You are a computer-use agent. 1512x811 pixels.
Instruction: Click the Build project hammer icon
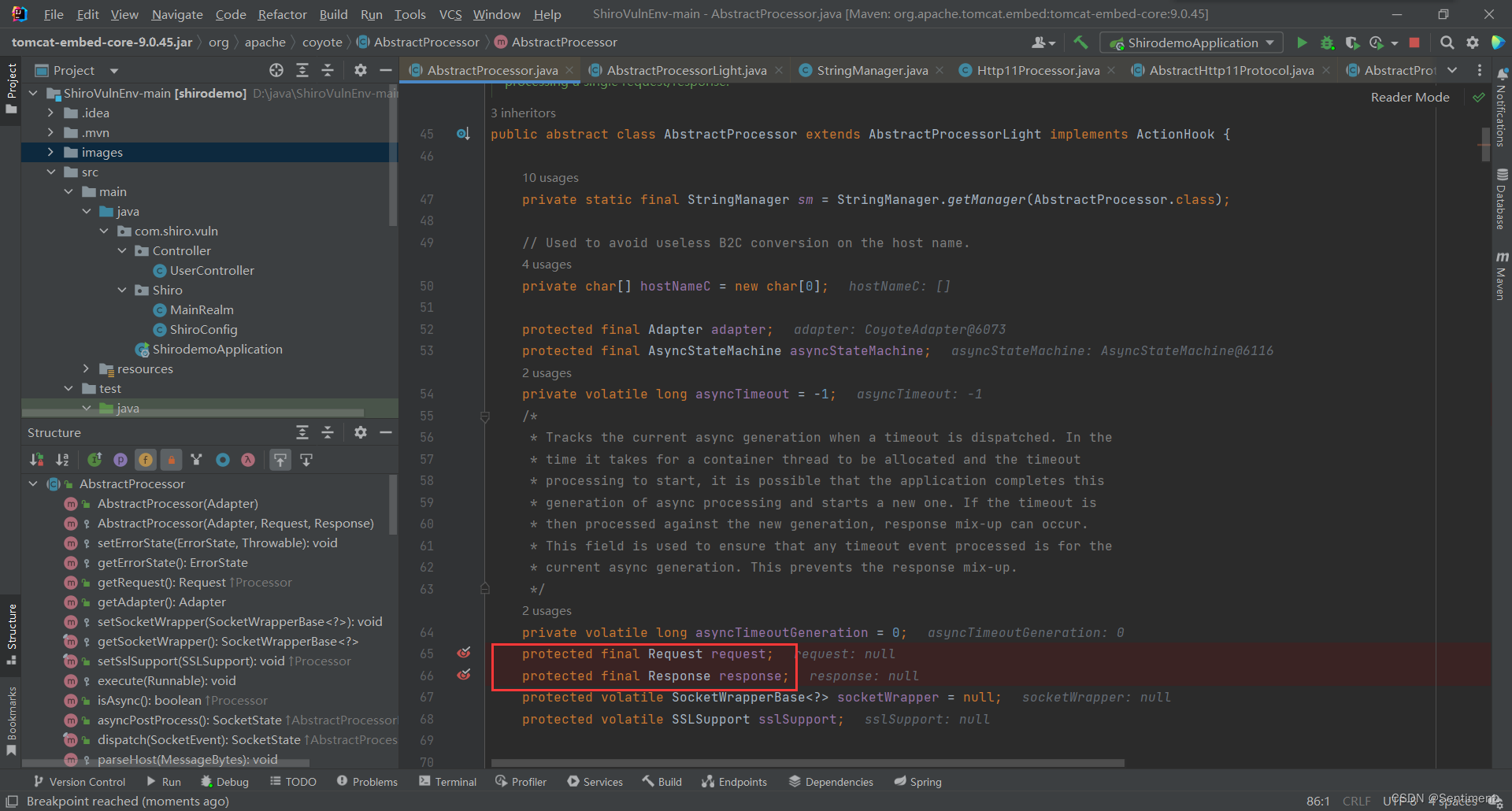pos(1080,43)
